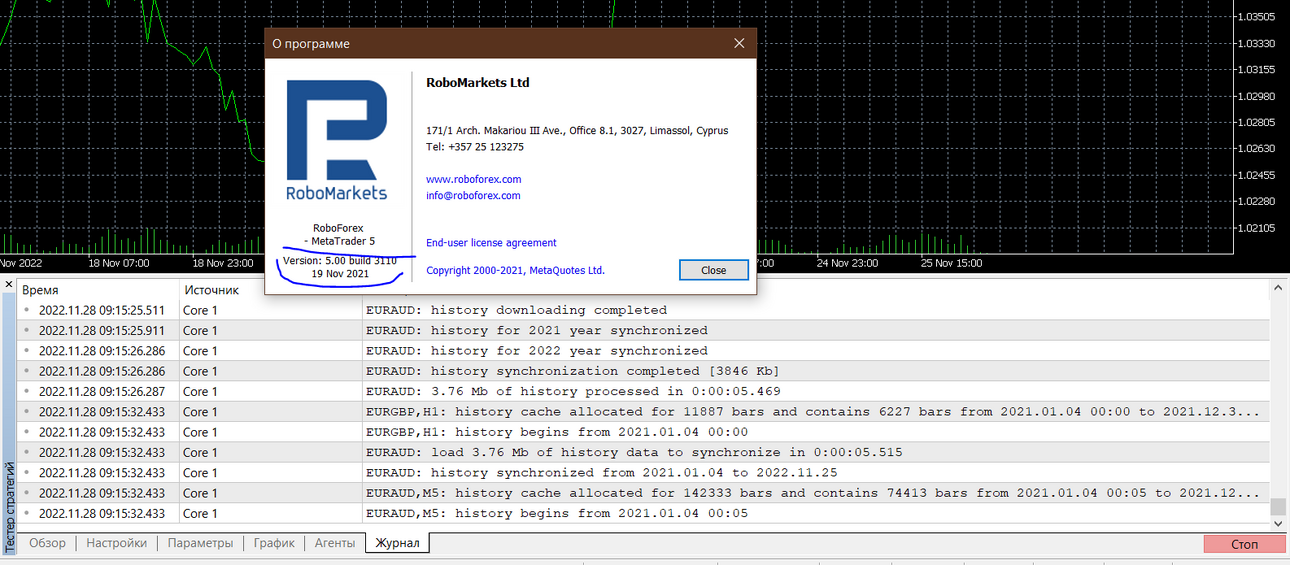Click the RoboMarkets Ltd company name
This screenshot has width=1290, height=565.
point(477,83)
